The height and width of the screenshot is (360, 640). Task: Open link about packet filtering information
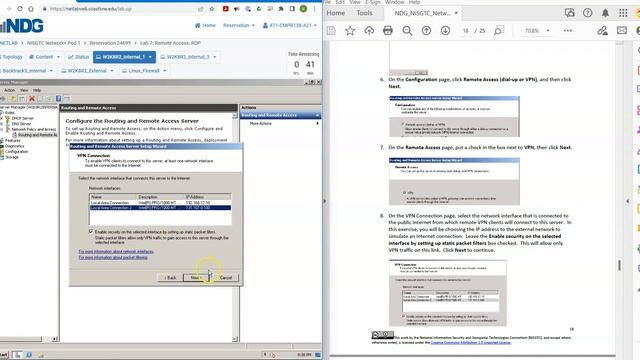(113, 257)
